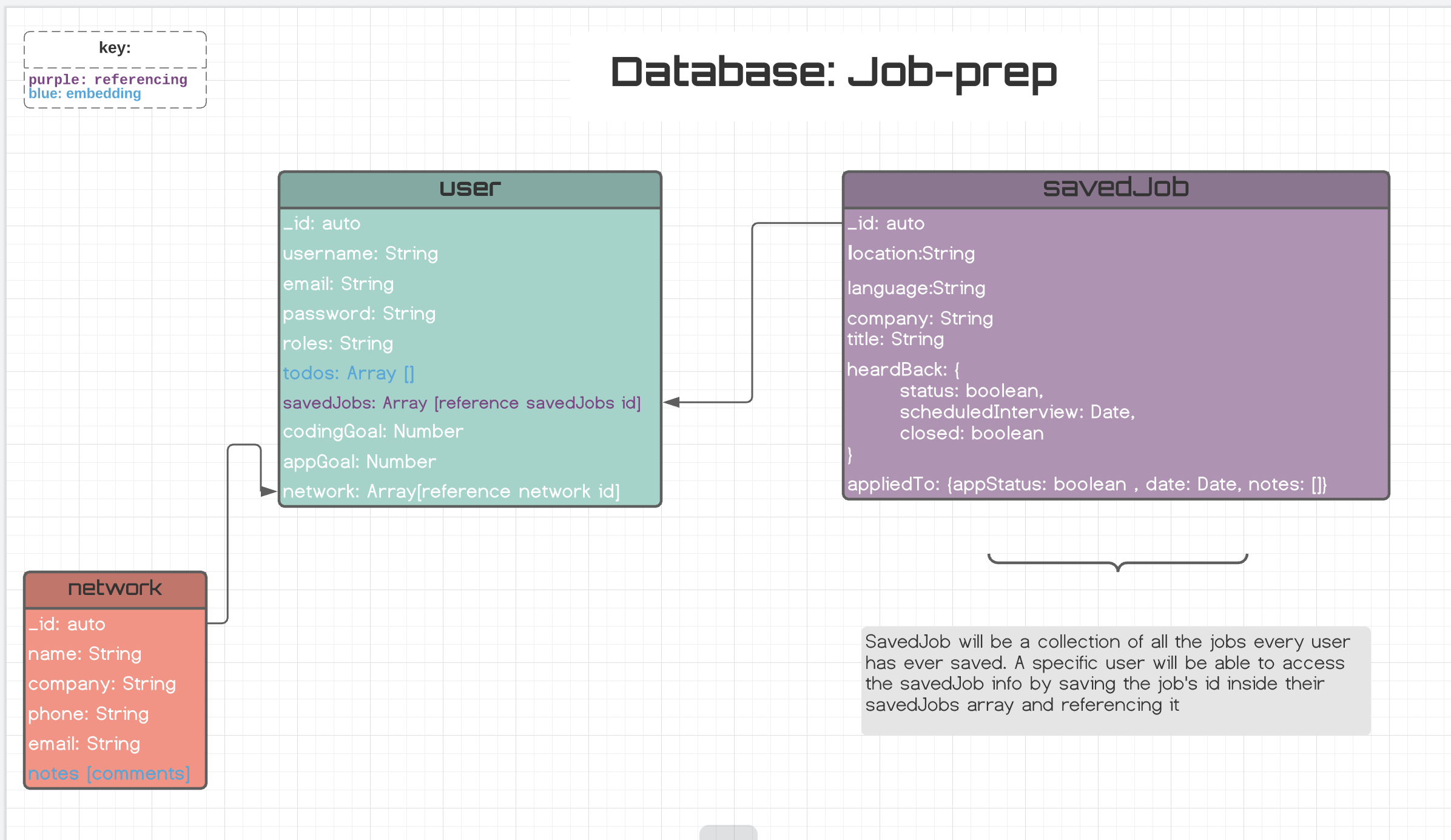Click the appliedTo field in savedJob
1451x840 pixels.
click(x=1086, y=484)
